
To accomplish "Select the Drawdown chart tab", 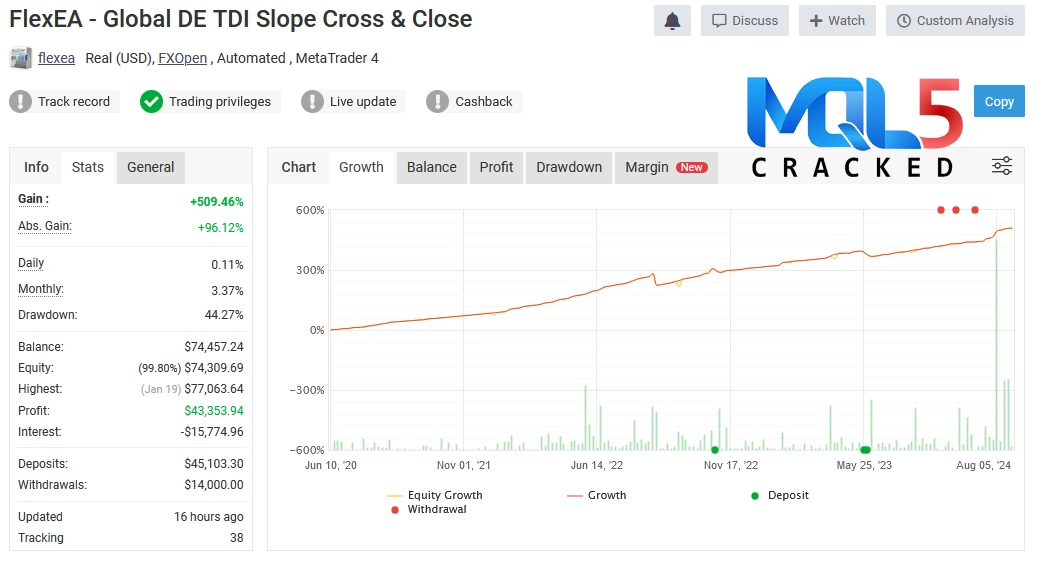I will point(569,167).
